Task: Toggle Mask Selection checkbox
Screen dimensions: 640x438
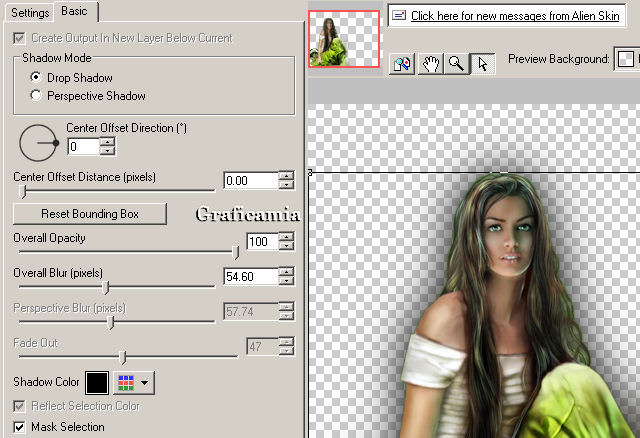Action: [x=19, y=427]
